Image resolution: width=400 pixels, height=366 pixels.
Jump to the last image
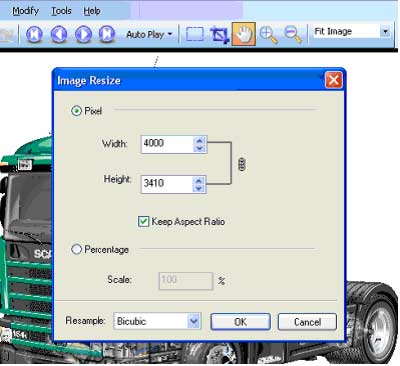[107, 34]
